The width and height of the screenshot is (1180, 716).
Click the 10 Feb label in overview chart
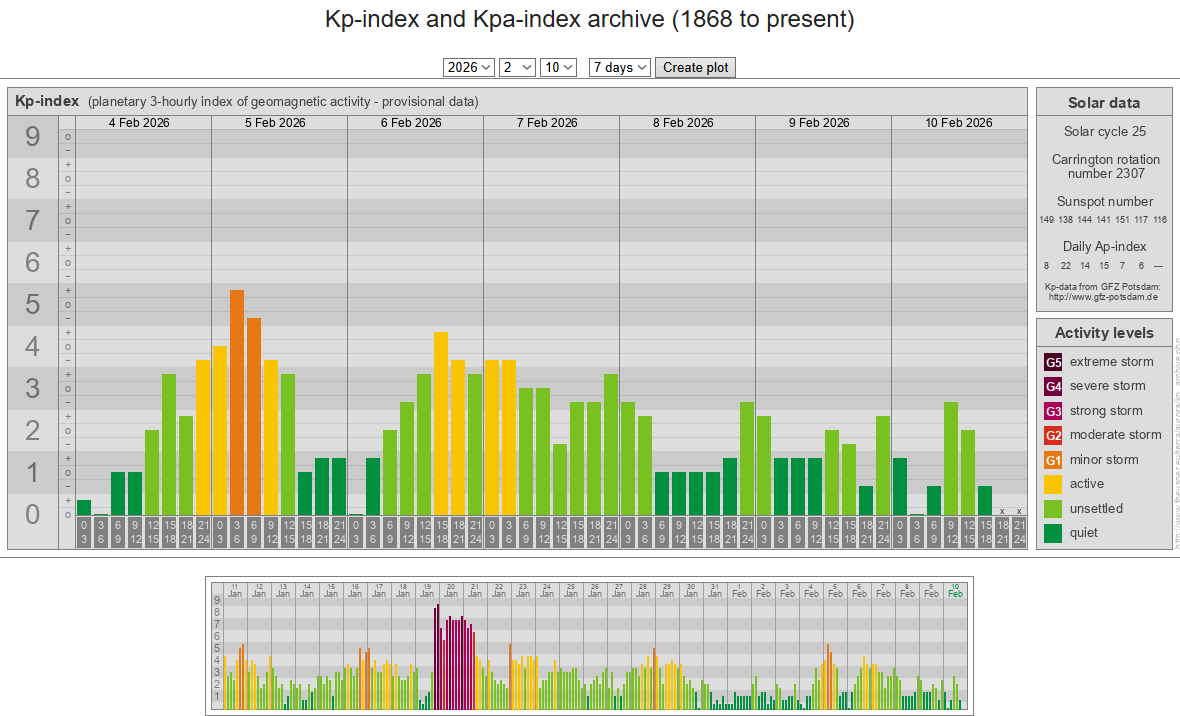tap(955, 590)
